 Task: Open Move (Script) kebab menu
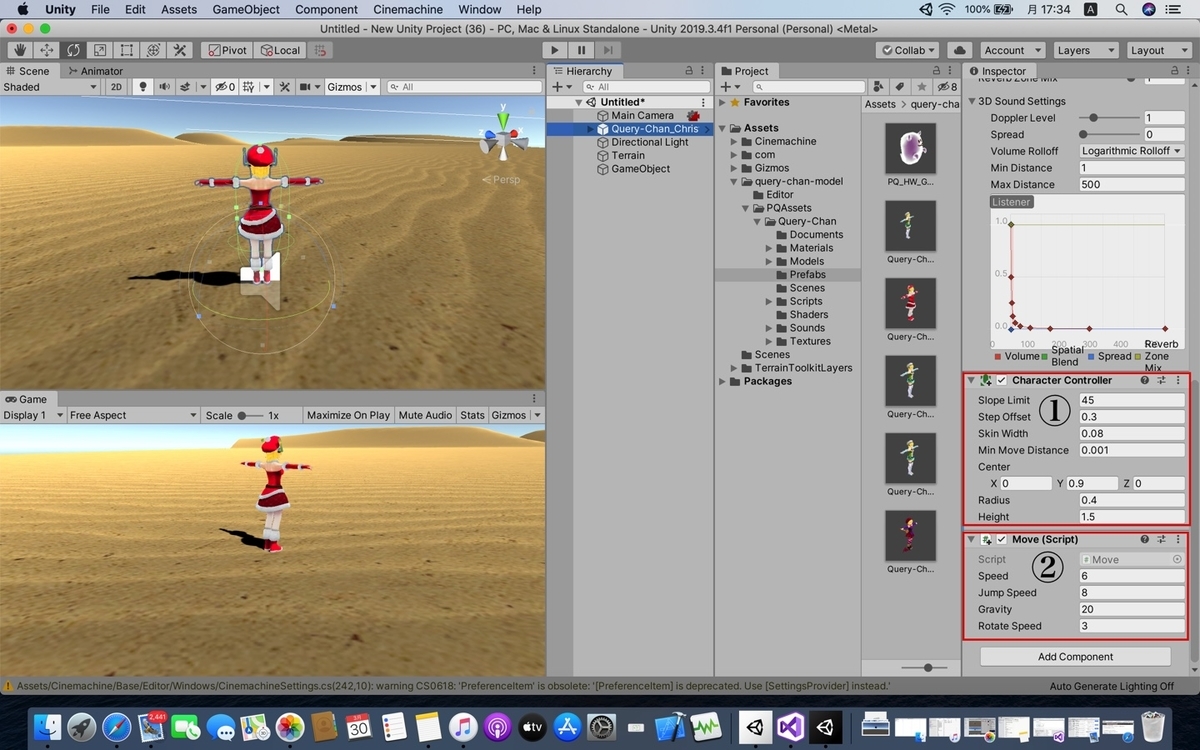(1178, 539)
